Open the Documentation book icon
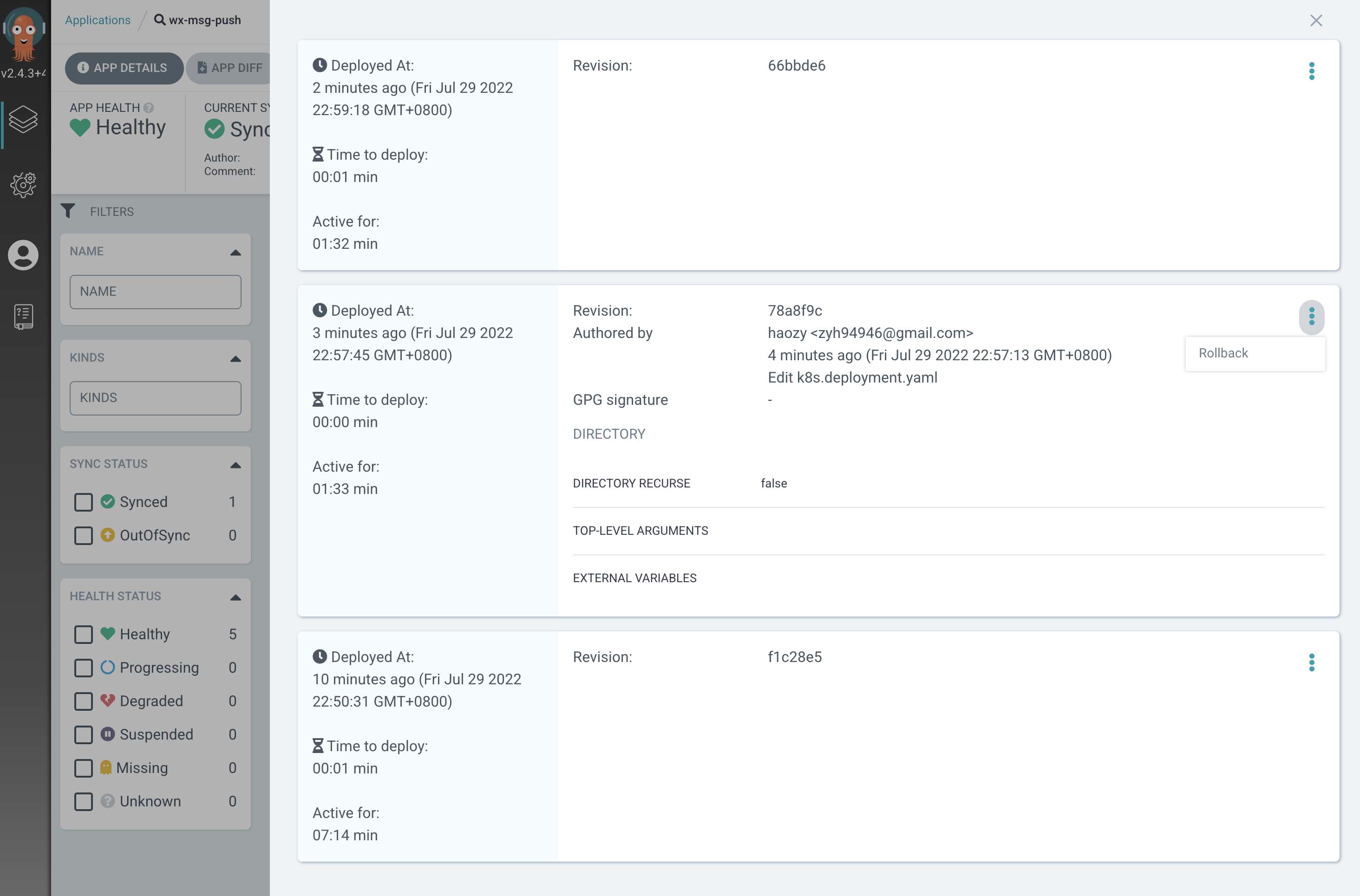Viewport: 1360px width, 896px height. [x=23, y=317]
